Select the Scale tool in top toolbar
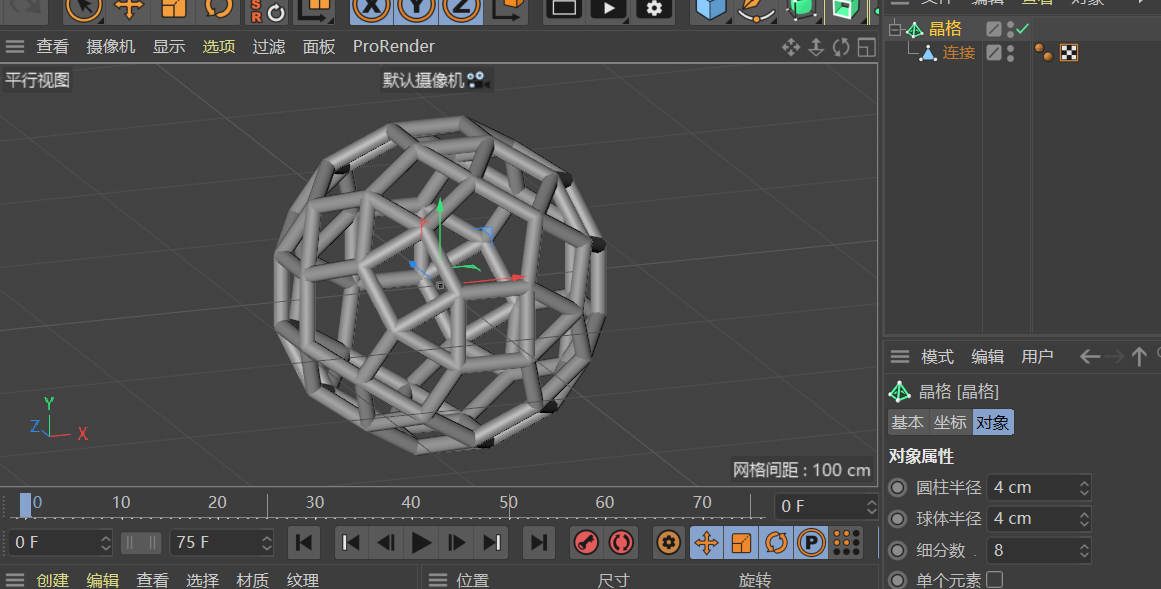Viewport: 1161px width, 589px height. [173, 9]
